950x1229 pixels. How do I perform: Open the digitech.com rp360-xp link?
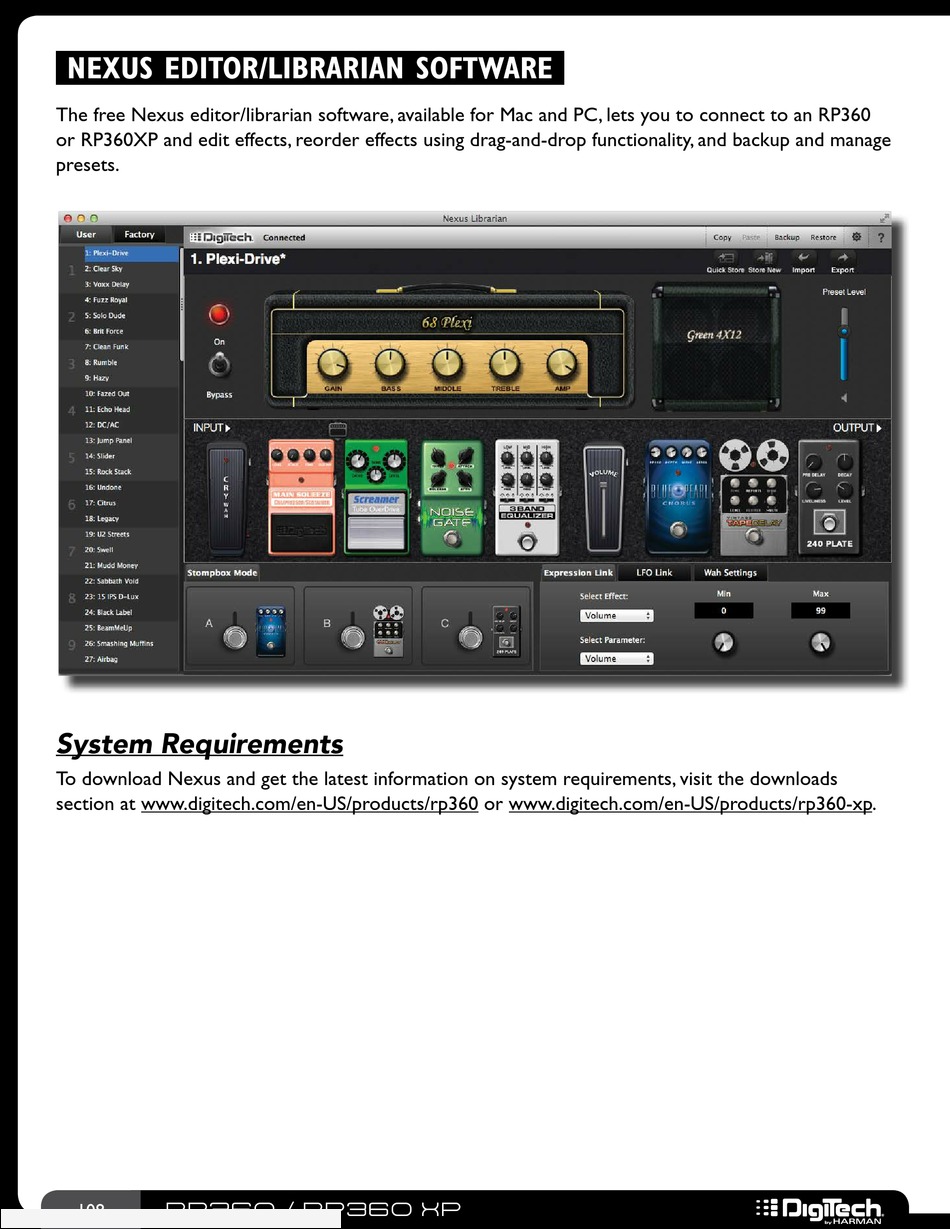pyautogui.click(x=691, y=806)
